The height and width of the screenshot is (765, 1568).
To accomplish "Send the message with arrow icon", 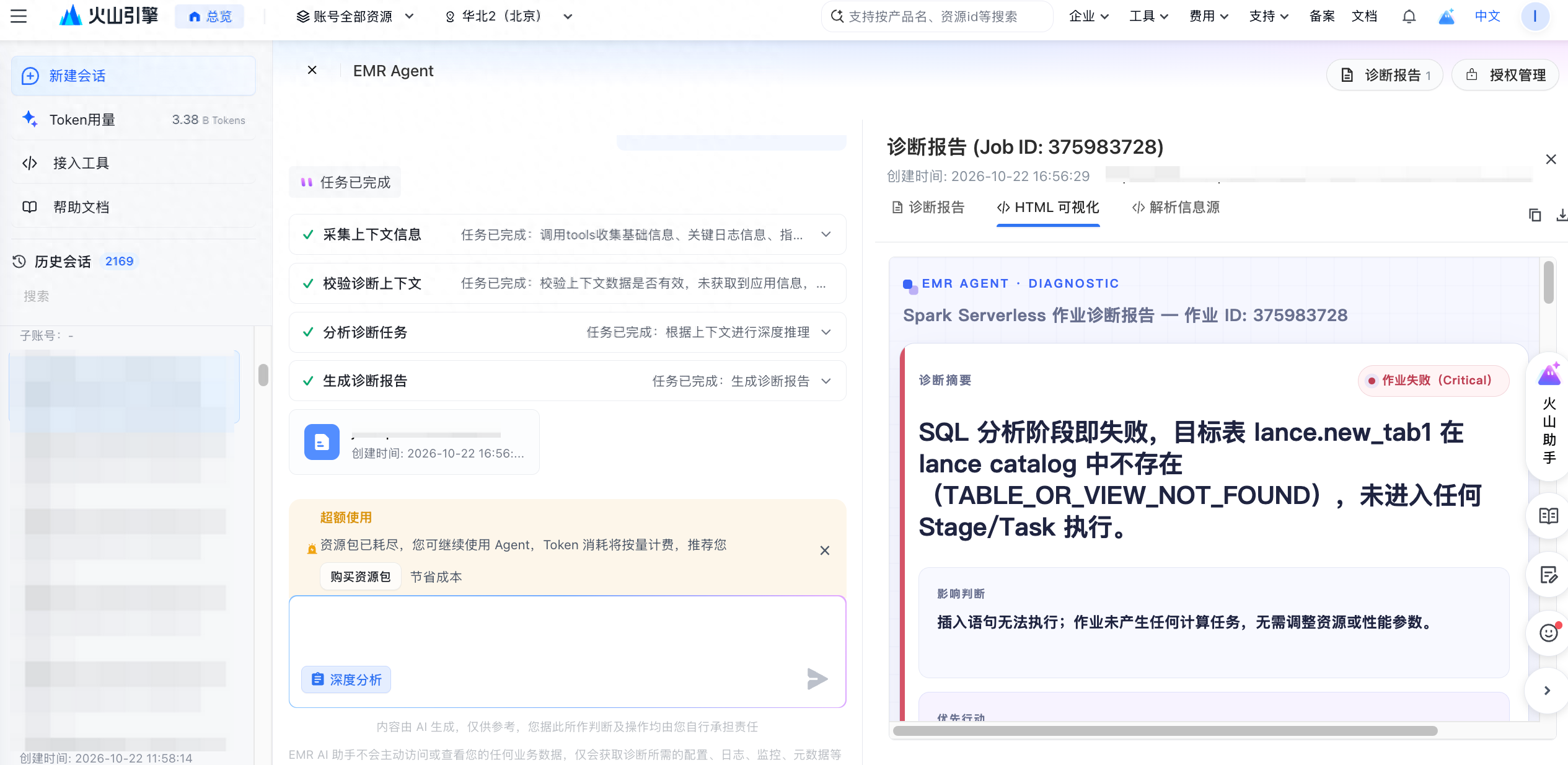I will tap(817, 679).
